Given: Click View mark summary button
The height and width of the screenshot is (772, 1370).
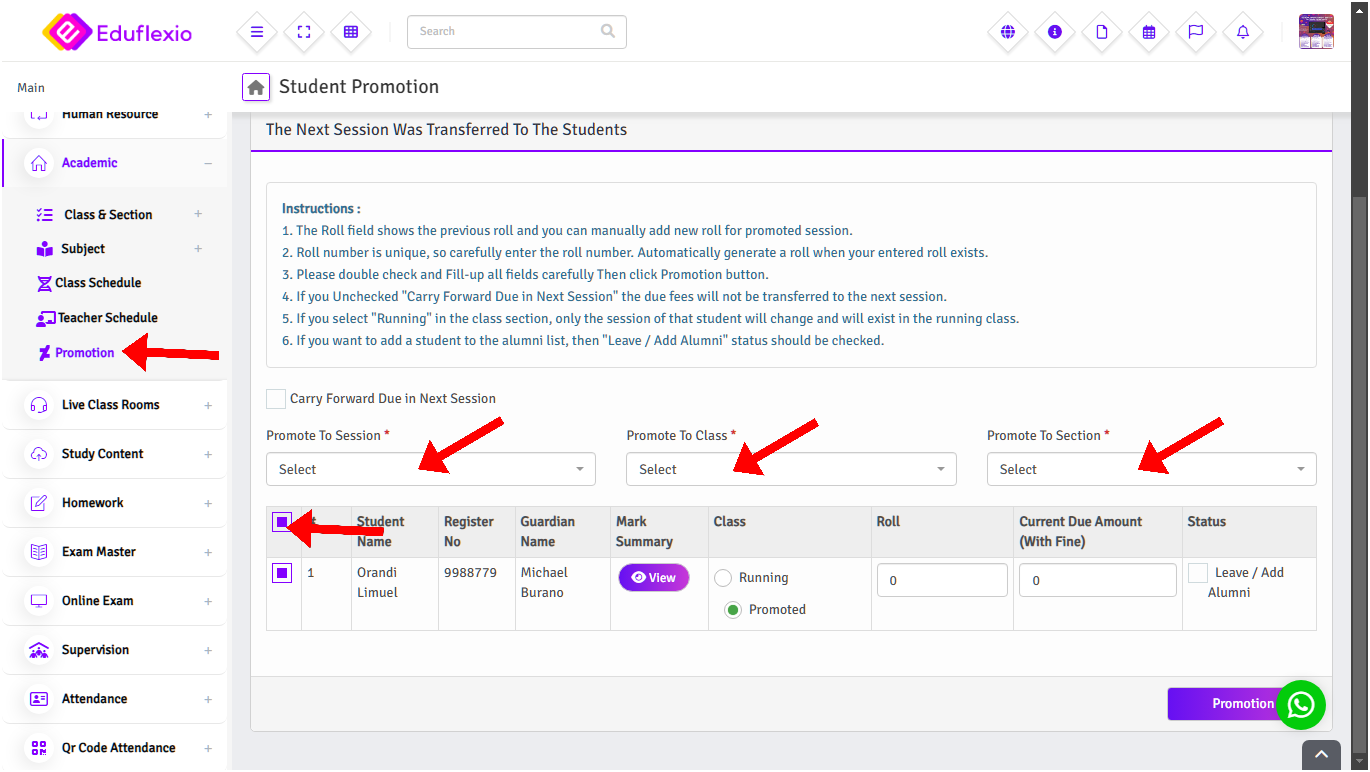Looking at the screenshot, I should [653, 578].
